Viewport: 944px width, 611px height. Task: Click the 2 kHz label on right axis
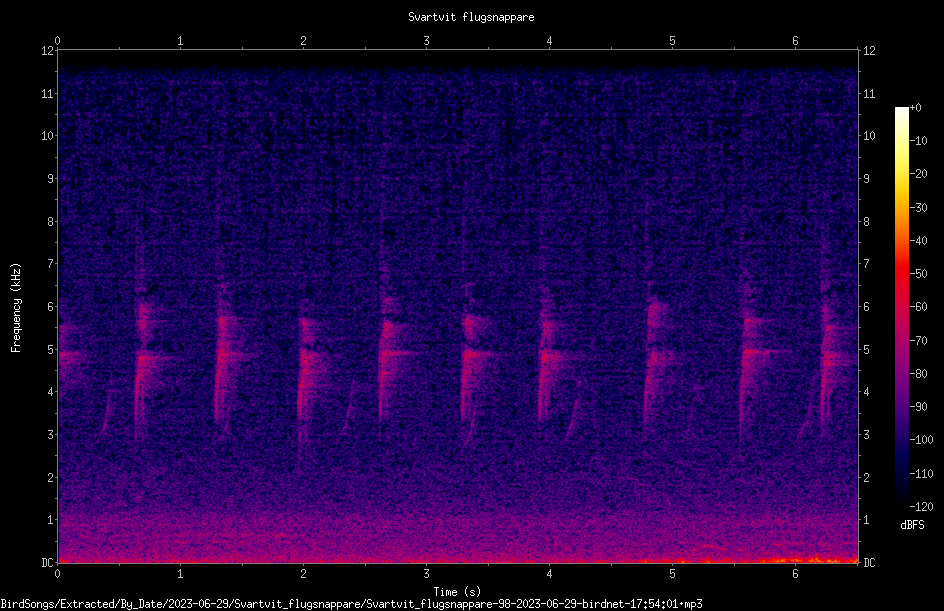(866, 477)
